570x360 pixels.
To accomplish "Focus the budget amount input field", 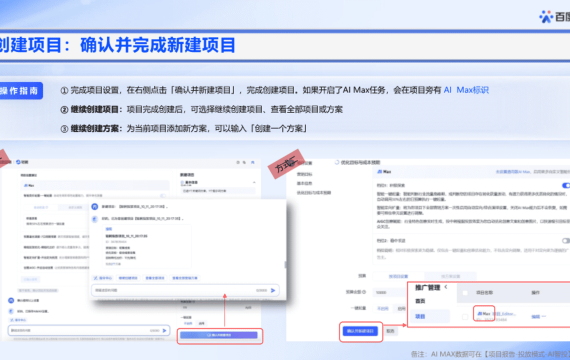I will pos(390,292).
